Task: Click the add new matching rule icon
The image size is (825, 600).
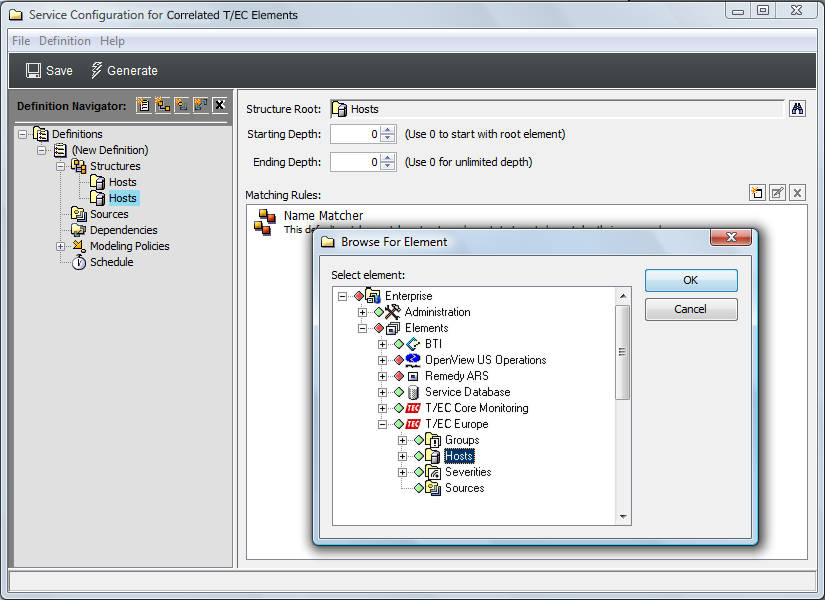Action: click(x=757, y=193)
